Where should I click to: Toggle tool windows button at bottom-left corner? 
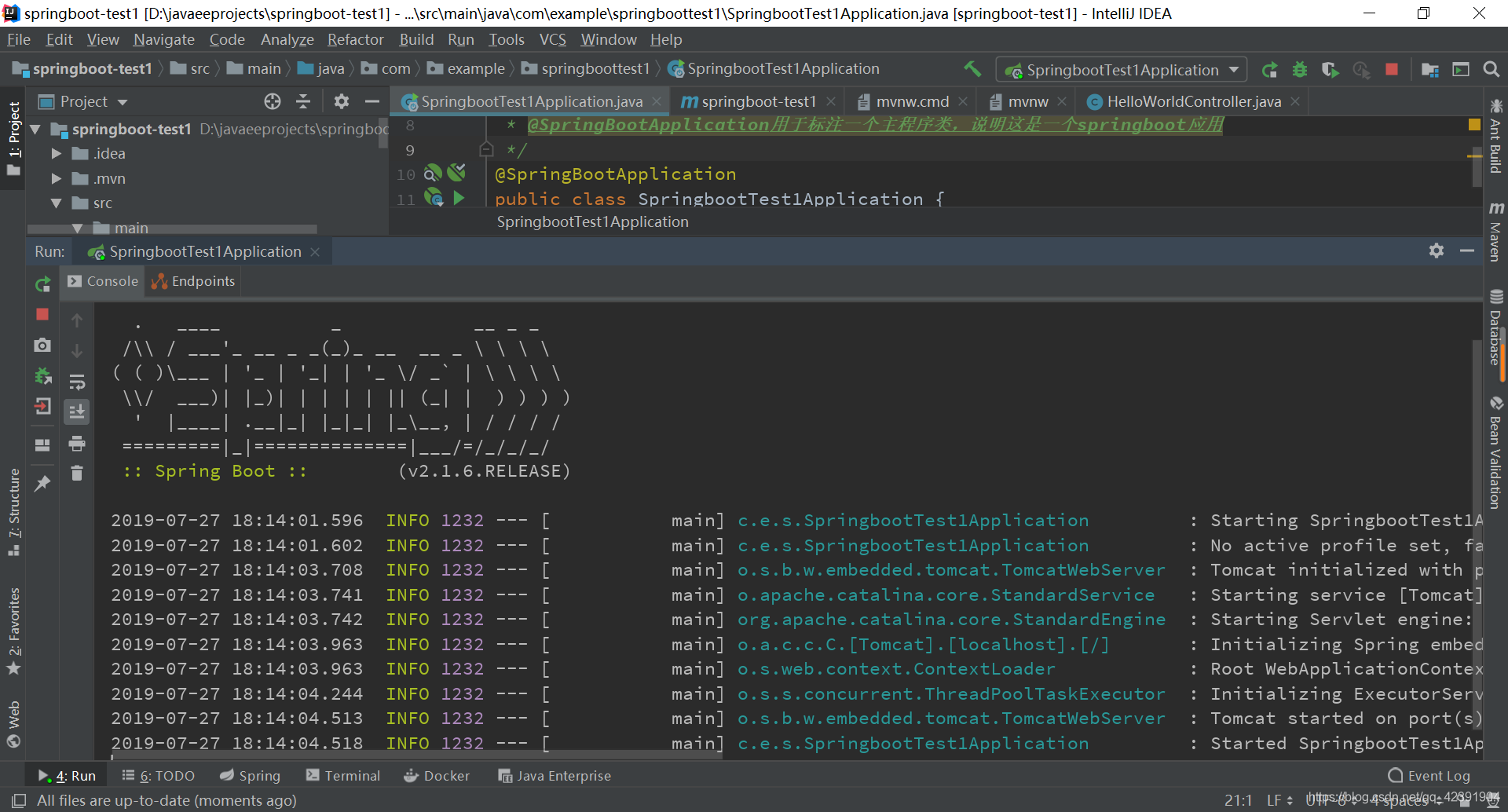coord(19,800)
